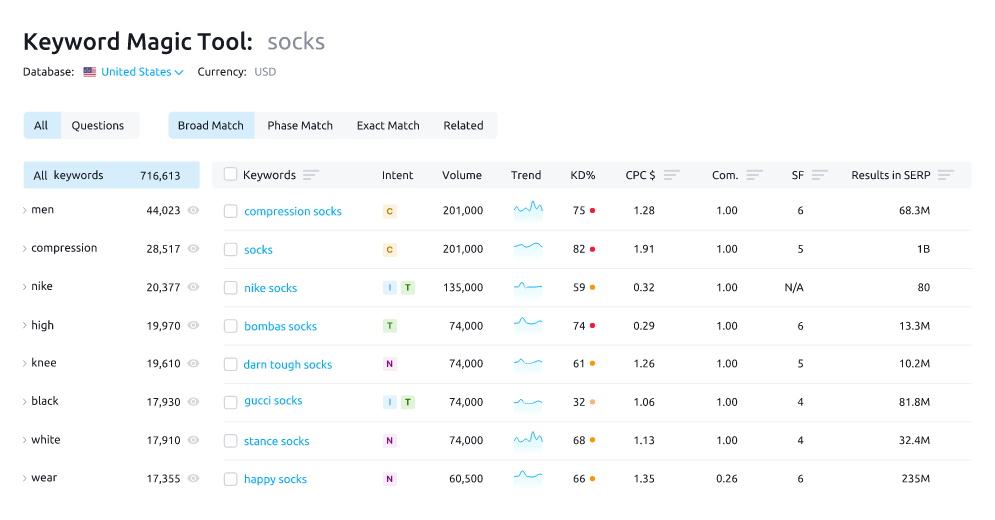Open the trend sparkline for darn tough socks
Screen dimensions: 995x520
tap(528, 364)
